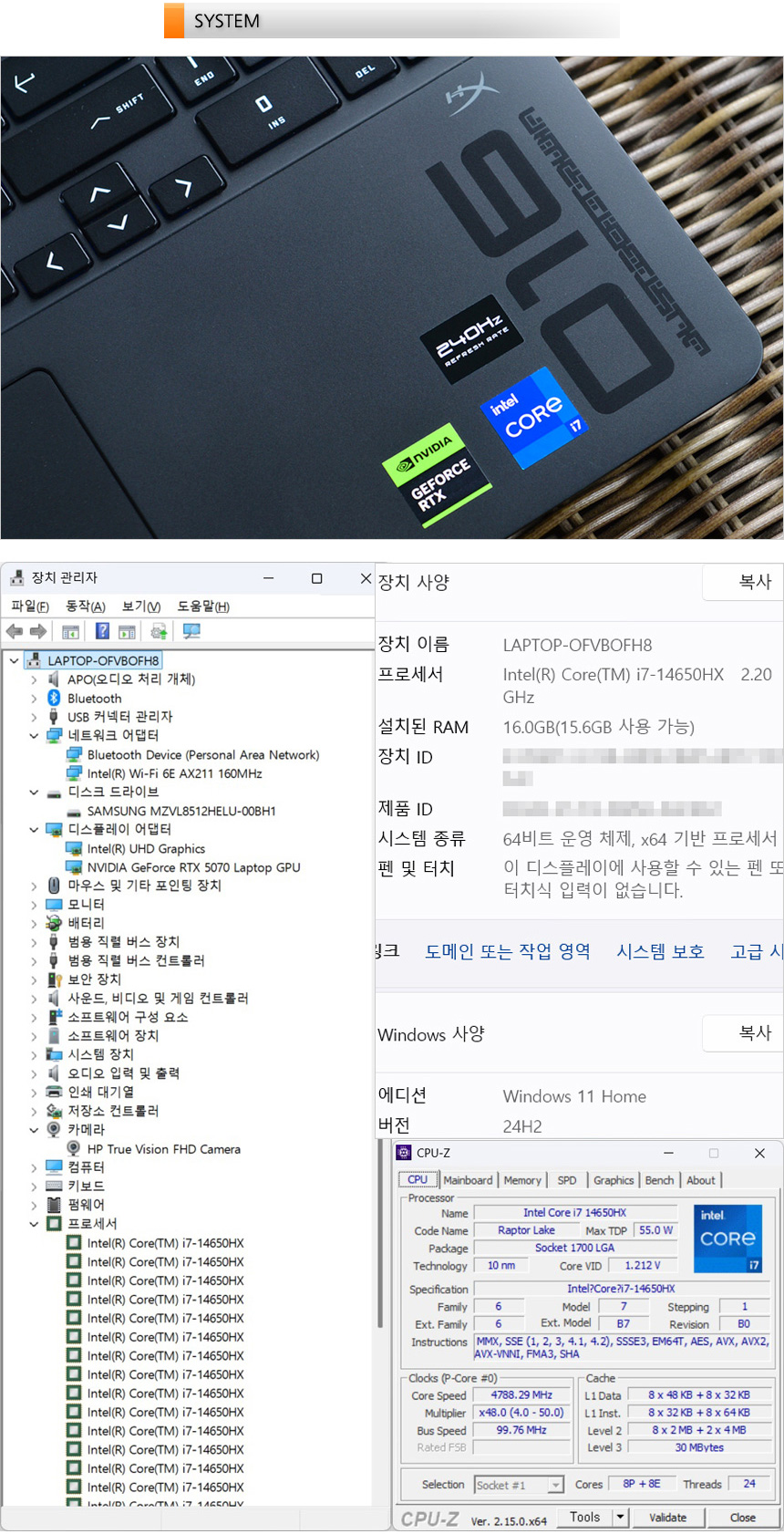
Task: Click the Show/Hide console tree toolbar icon
Action: click(x=70, y=631)
